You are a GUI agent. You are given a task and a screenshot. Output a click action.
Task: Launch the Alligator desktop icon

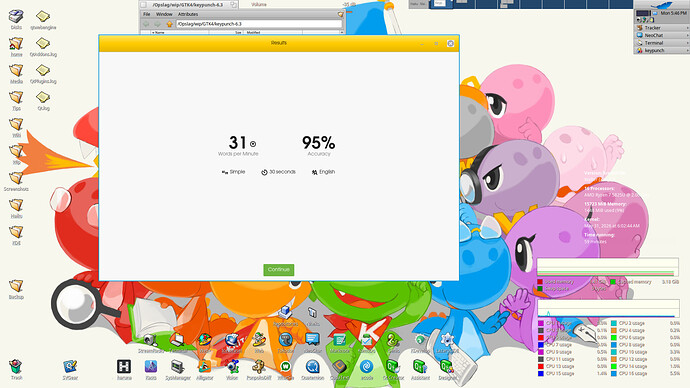[x=205, y=366]
